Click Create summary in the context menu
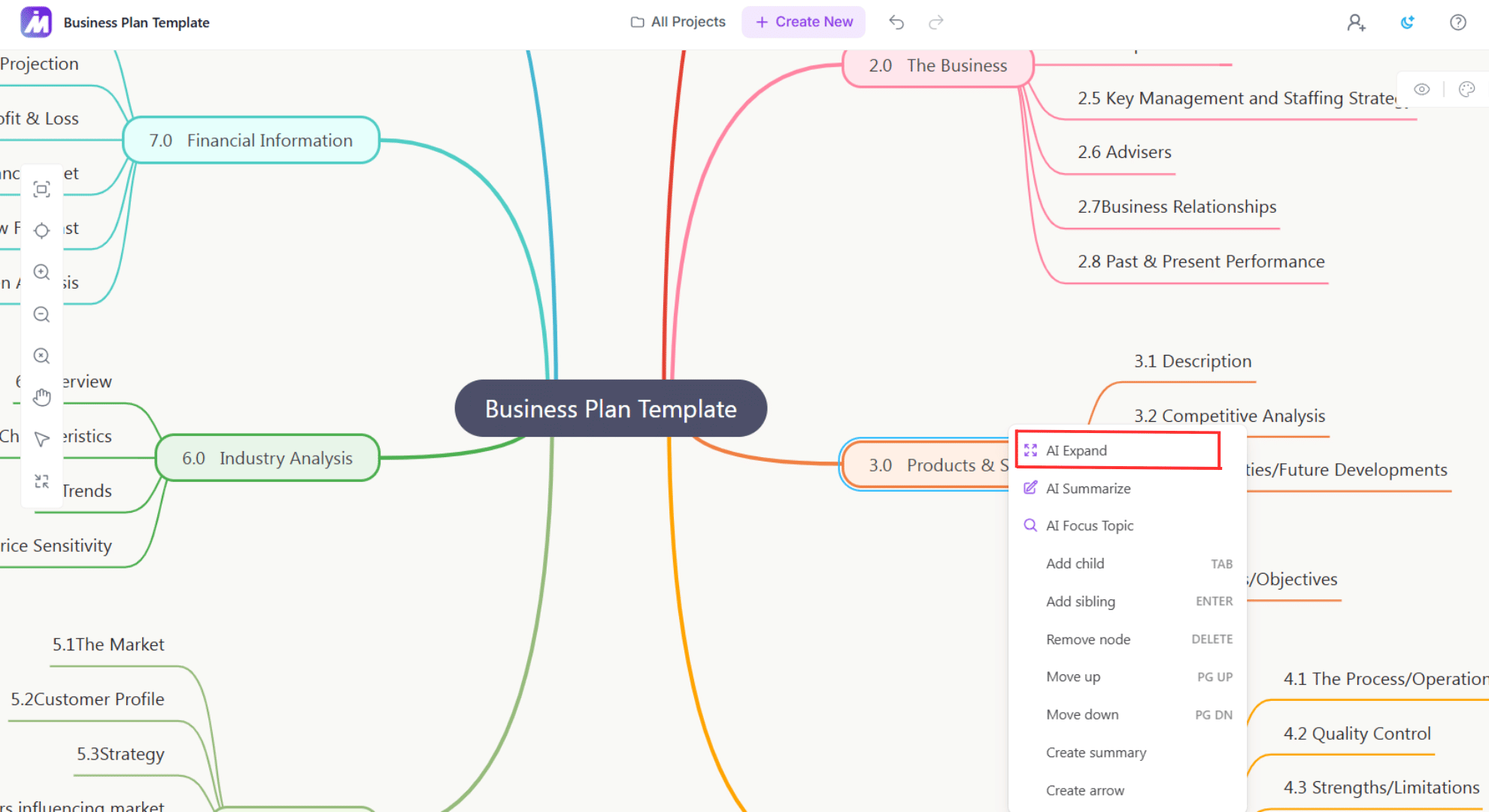This screenshot has width=1489, height=812. 1096,752
